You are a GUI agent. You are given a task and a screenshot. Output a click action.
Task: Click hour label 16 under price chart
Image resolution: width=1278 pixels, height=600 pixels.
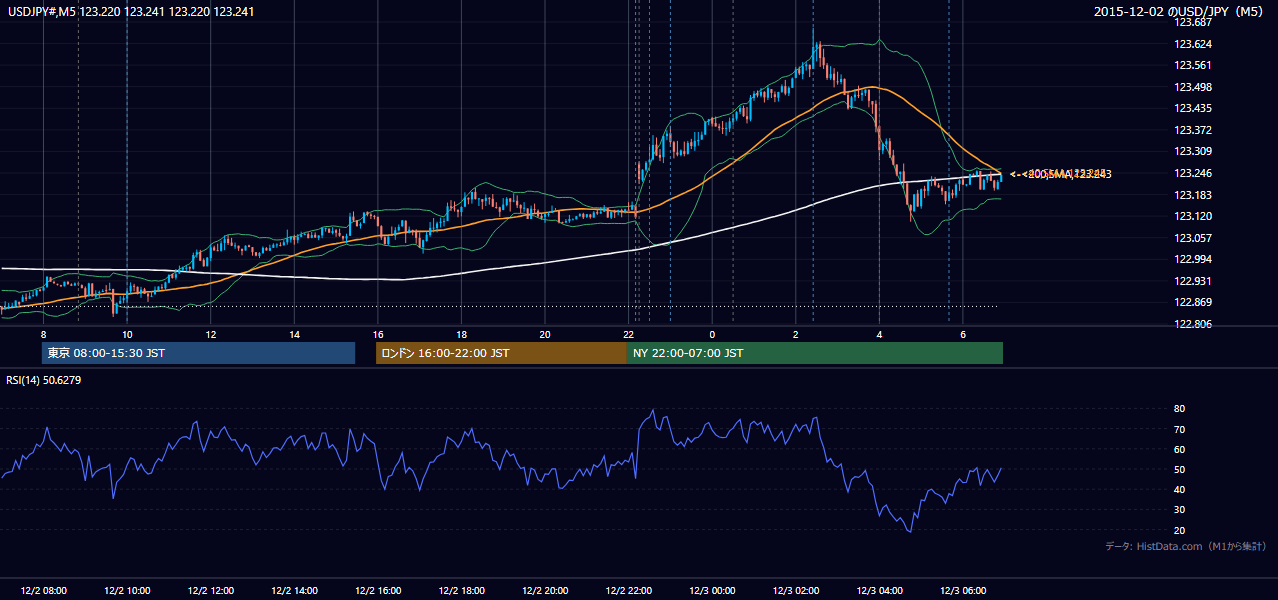coord(378,334)
